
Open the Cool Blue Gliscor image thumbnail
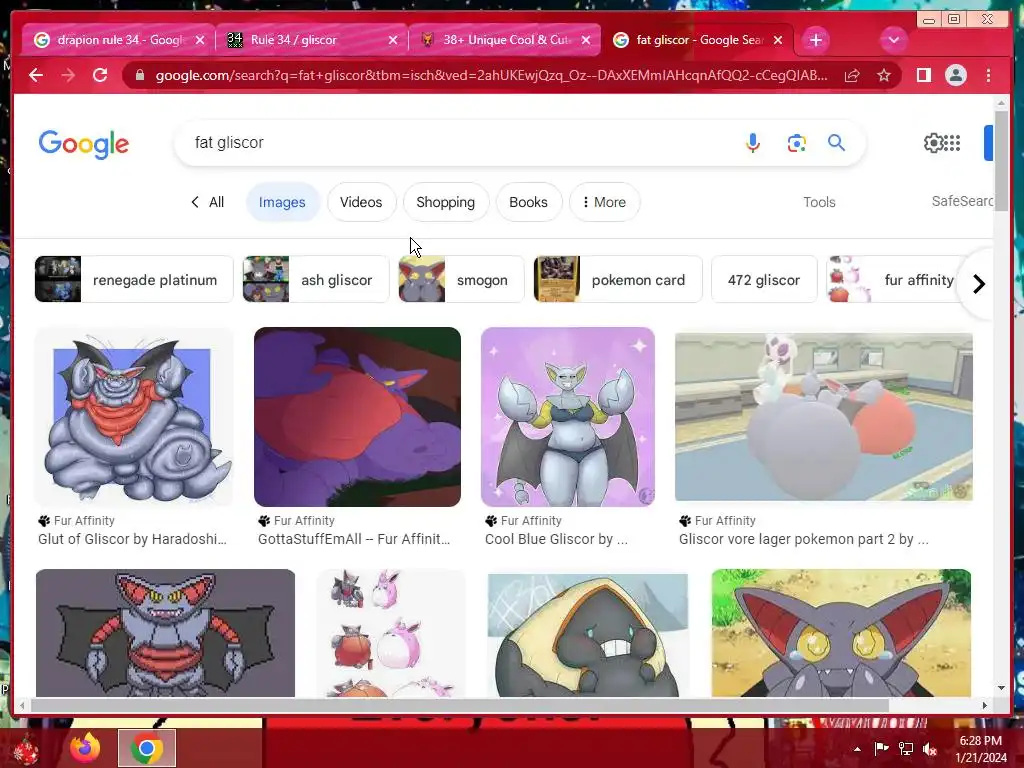[568, 417]
